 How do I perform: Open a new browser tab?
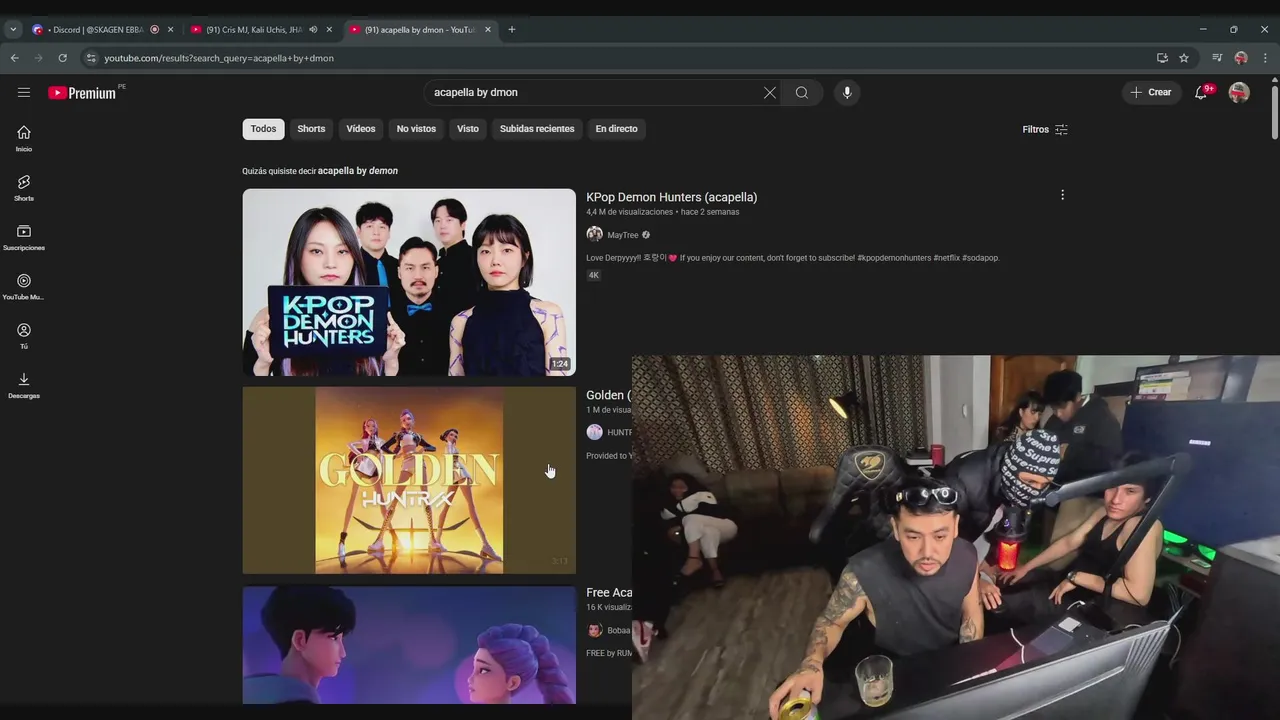[x=512, y=30]
